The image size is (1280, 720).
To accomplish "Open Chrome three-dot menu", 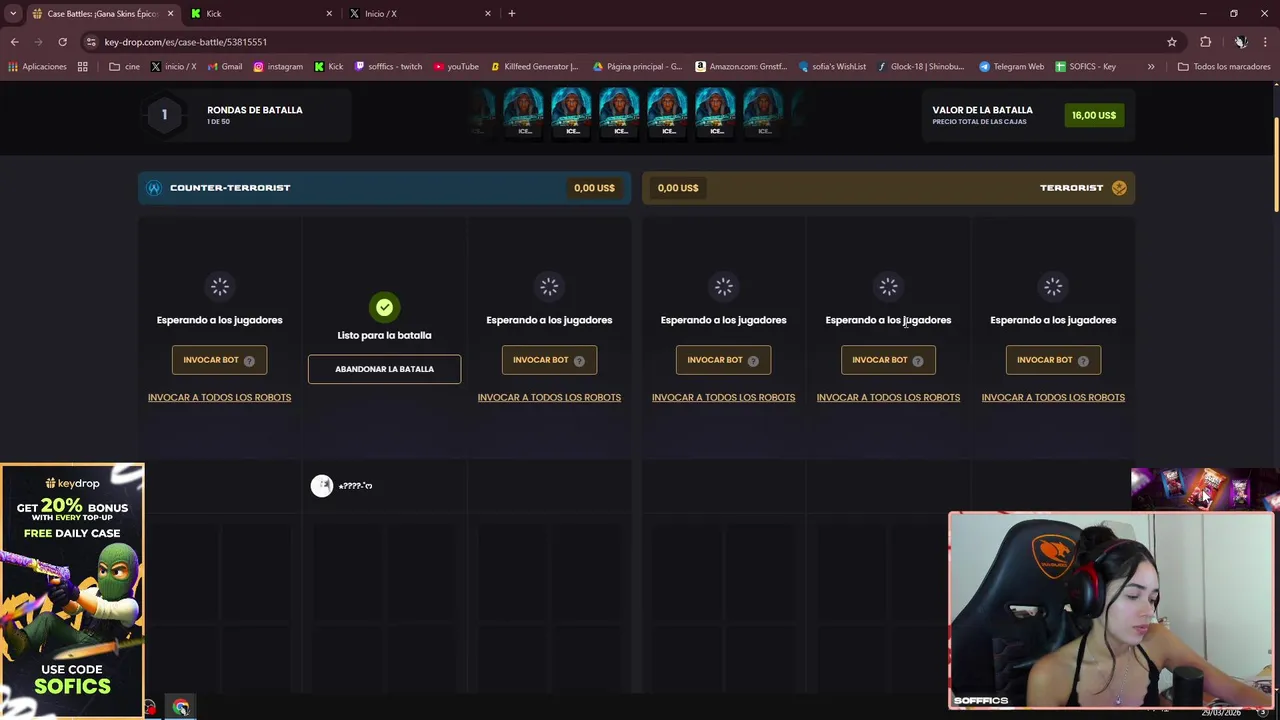I will tap(1266, 42).
